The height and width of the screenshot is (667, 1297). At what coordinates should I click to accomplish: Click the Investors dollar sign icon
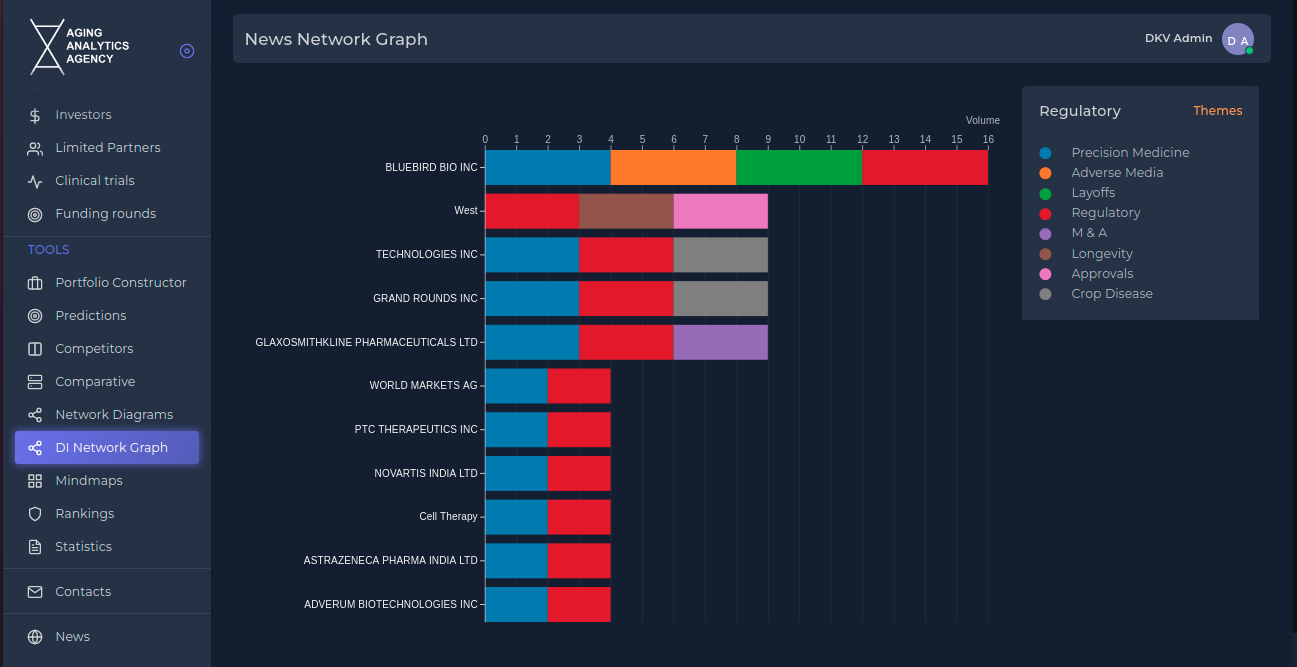pyautogui.click(x=35, y=115)
